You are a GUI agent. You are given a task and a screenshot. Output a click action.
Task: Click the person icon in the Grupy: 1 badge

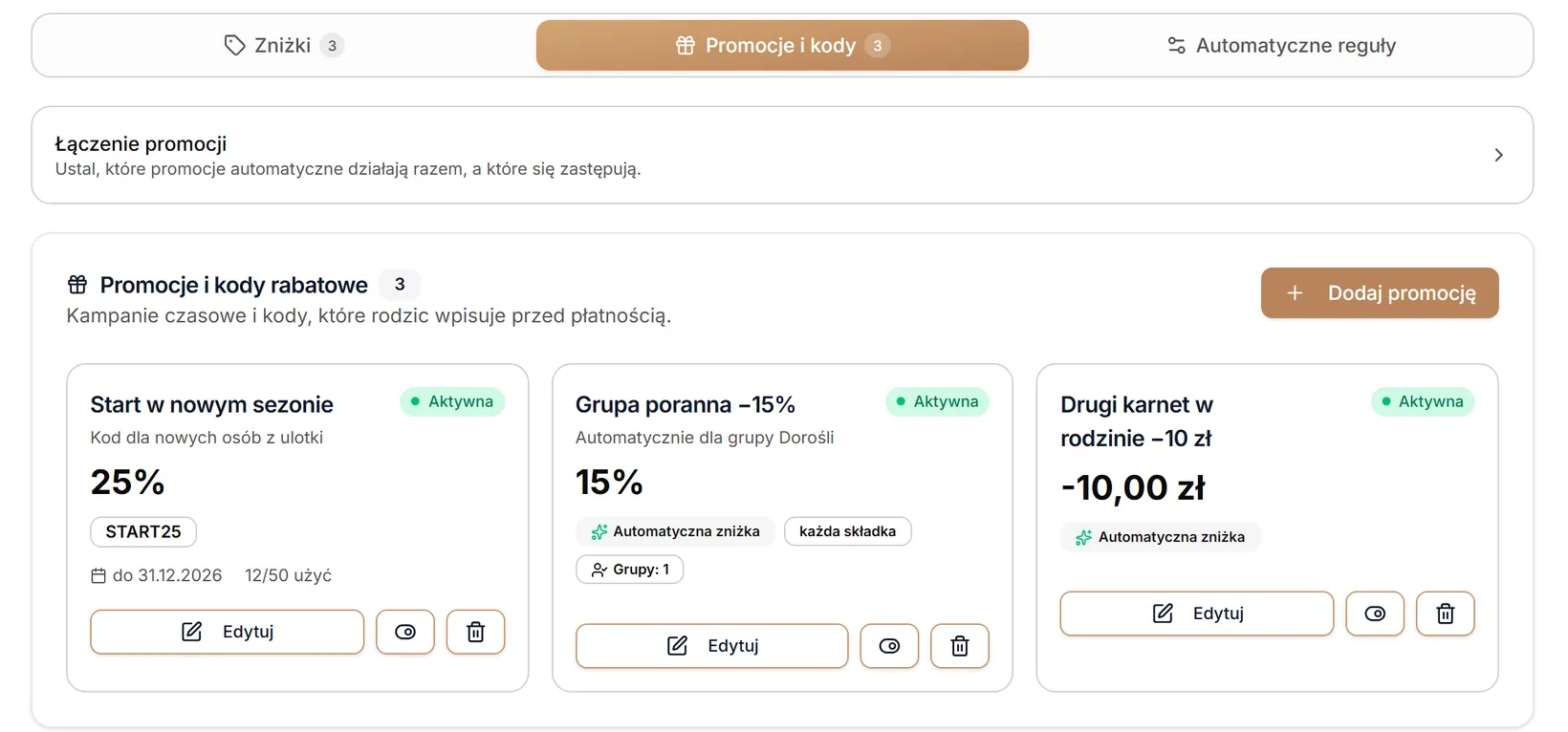599,570
